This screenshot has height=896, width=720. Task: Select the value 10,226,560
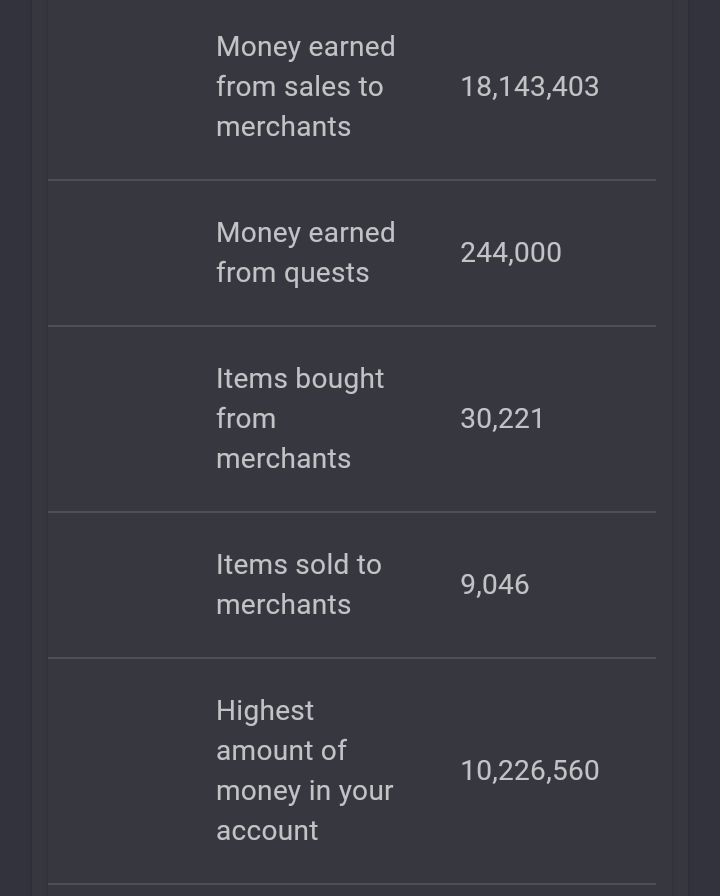click(x=530, y=771)
